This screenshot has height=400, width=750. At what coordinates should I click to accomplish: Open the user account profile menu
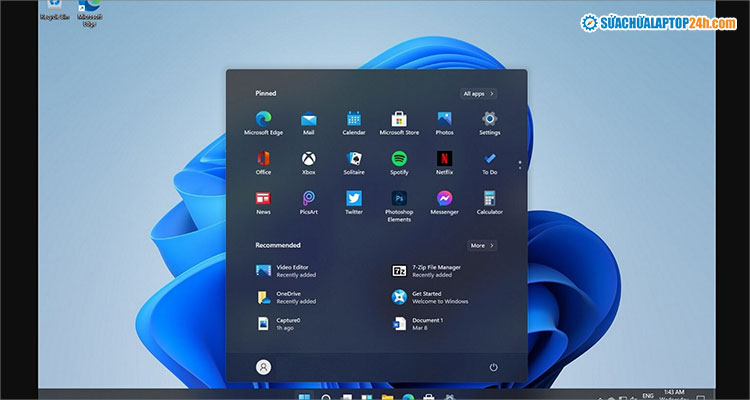(x=263, y=367)
